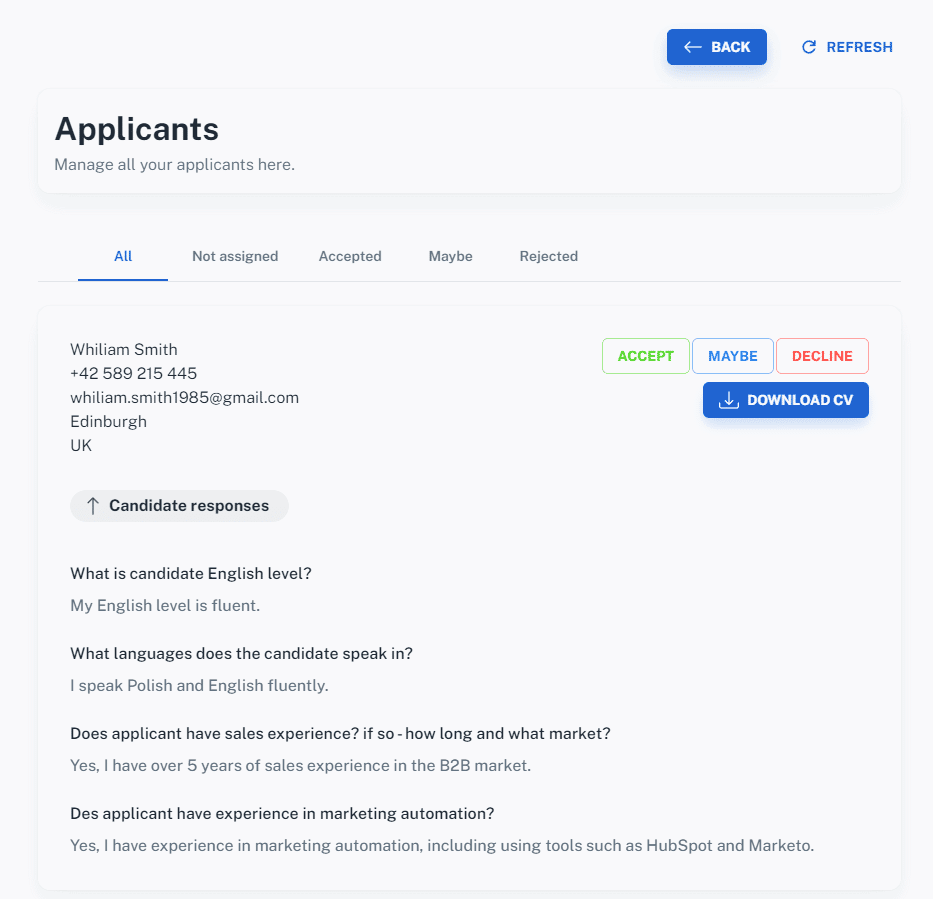Go back using the BACK button
This screenshot has width=933, height=899.
[x=716, y=47]
